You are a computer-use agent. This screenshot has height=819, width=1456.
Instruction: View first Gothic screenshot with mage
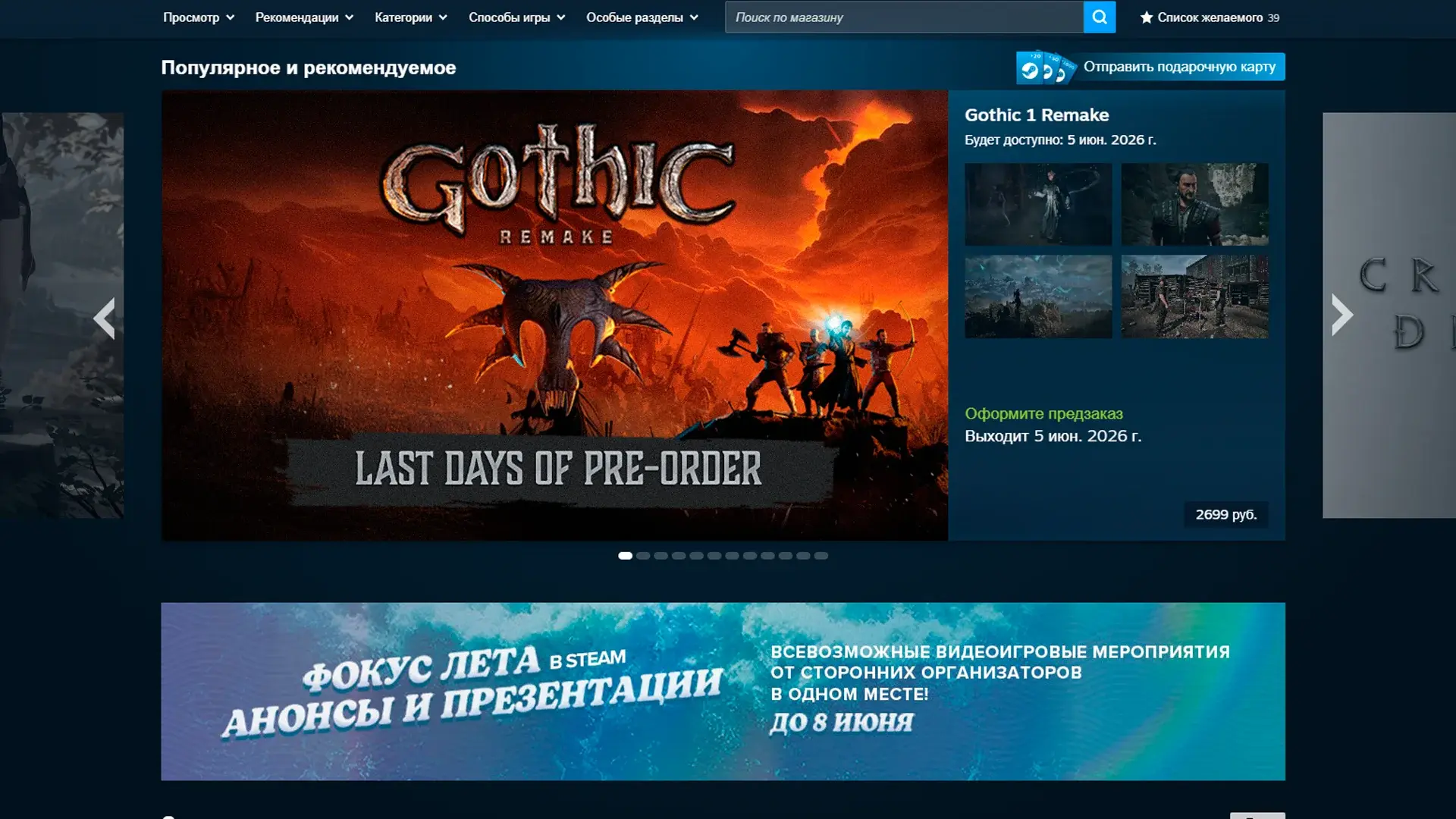(1038, 204)
